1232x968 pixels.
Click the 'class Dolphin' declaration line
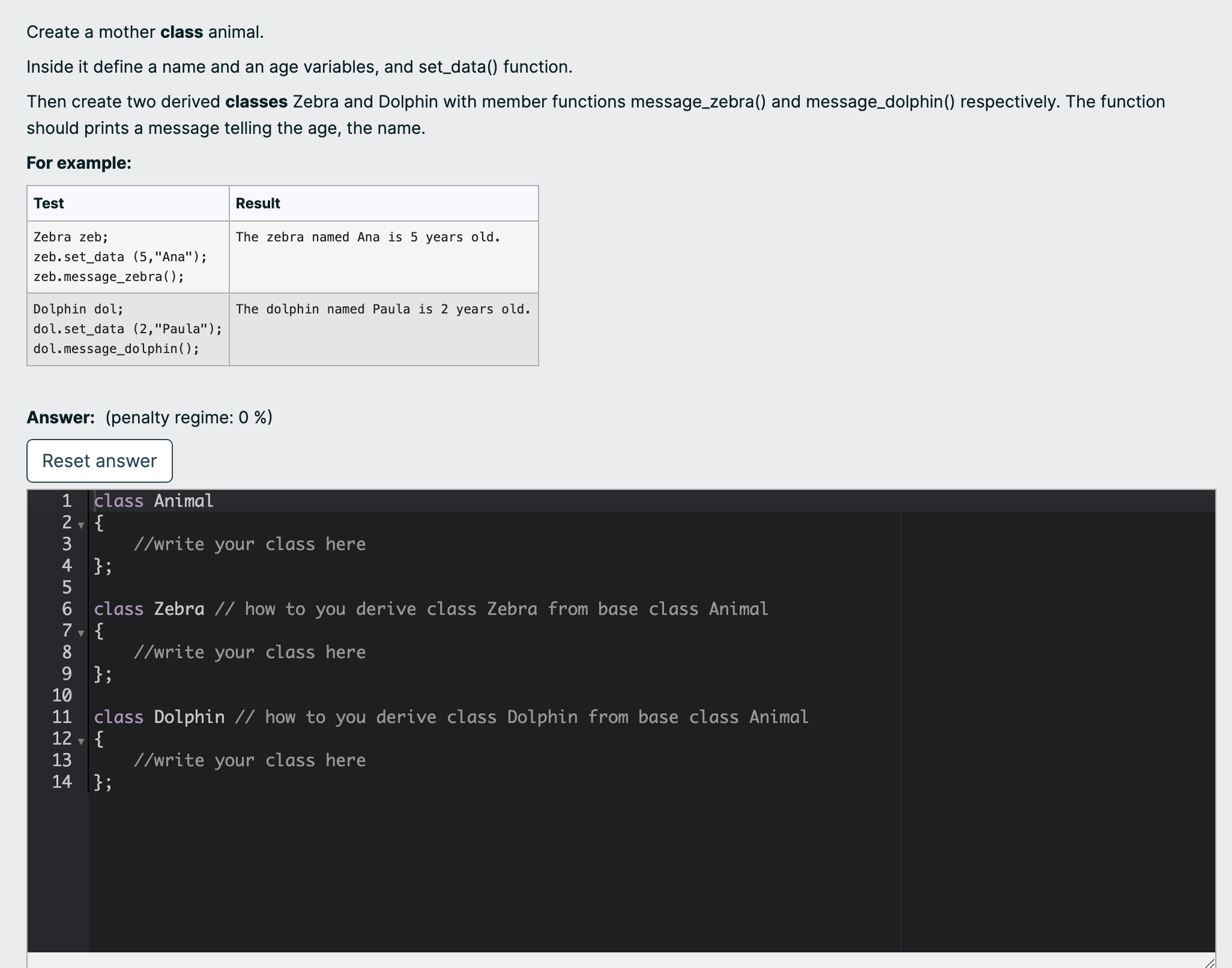[x=189, y=717]
